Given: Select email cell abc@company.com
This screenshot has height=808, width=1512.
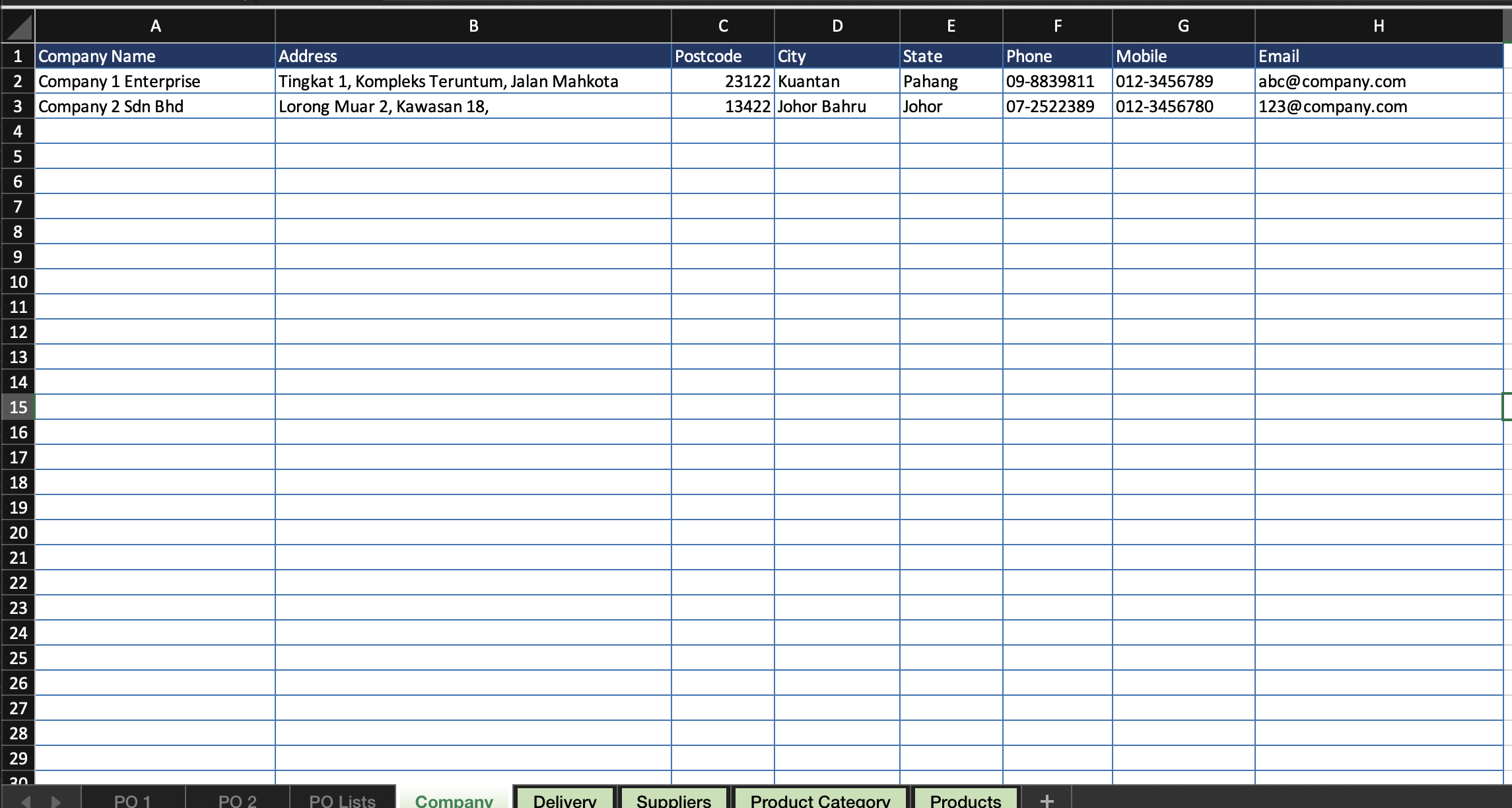Looking at the screenshot, I should tap(1379, 81).
